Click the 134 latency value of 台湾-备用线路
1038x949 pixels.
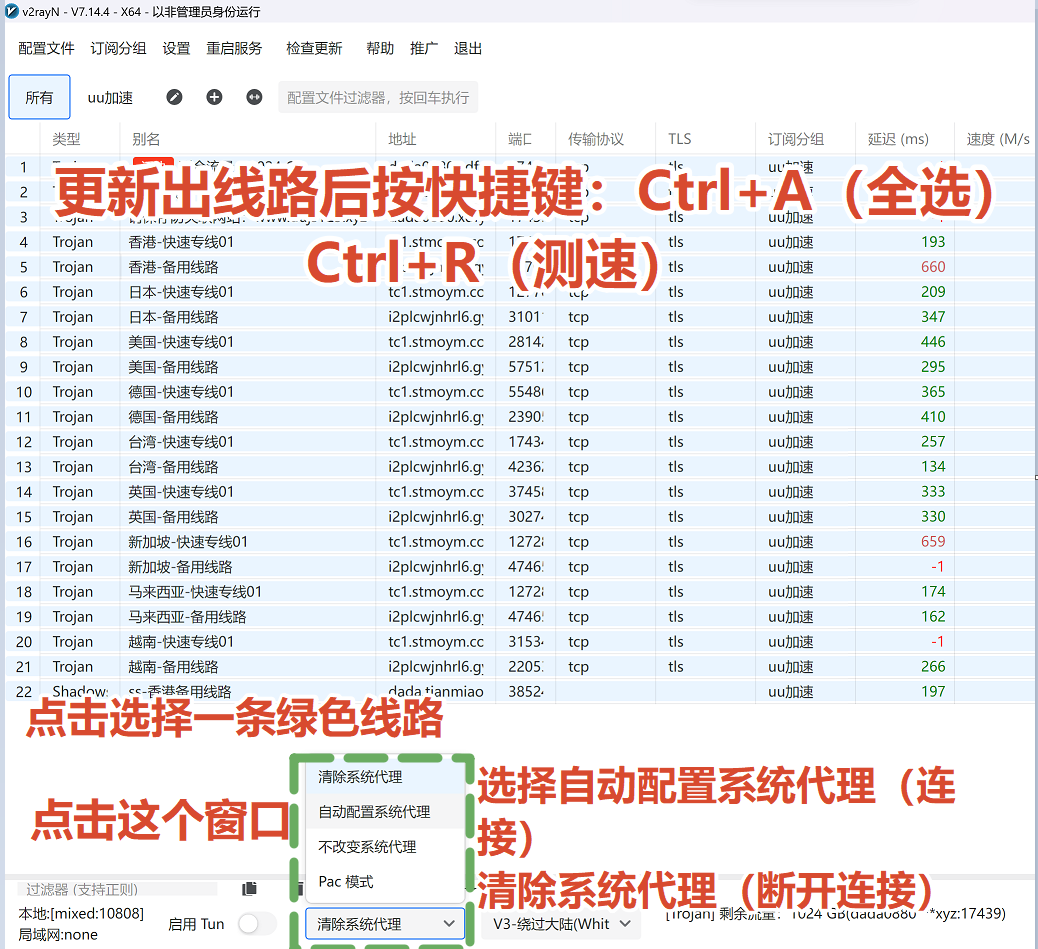(933, 467)
